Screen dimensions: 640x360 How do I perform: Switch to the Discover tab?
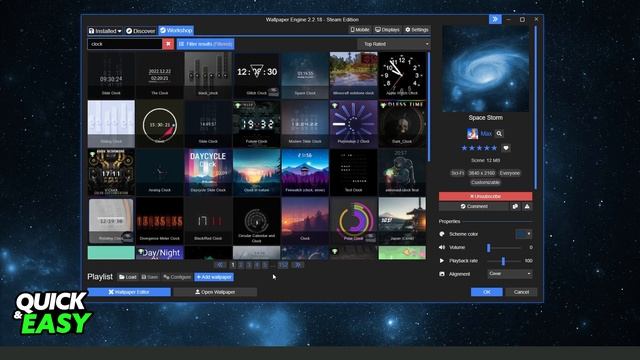click(140, 31)
